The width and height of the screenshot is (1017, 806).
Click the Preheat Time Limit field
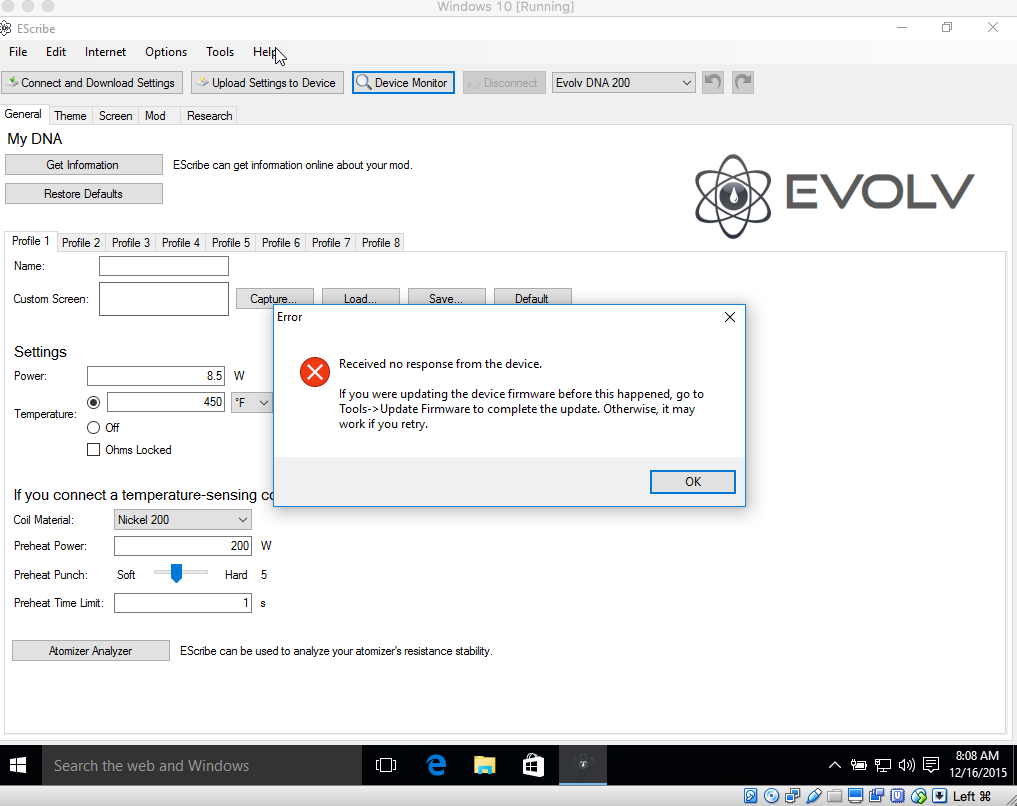point(183,603)
